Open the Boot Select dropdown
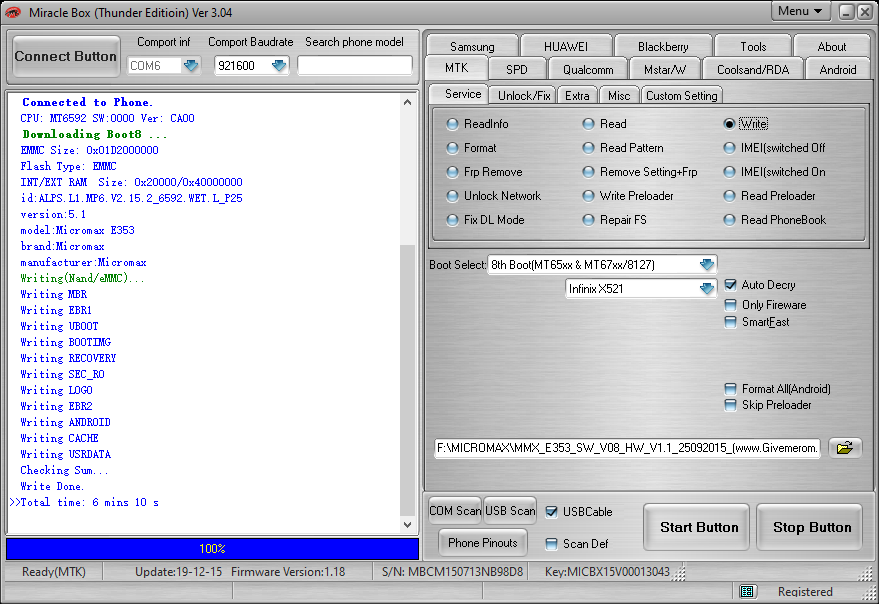879x604 pixels. coord(707,265)
